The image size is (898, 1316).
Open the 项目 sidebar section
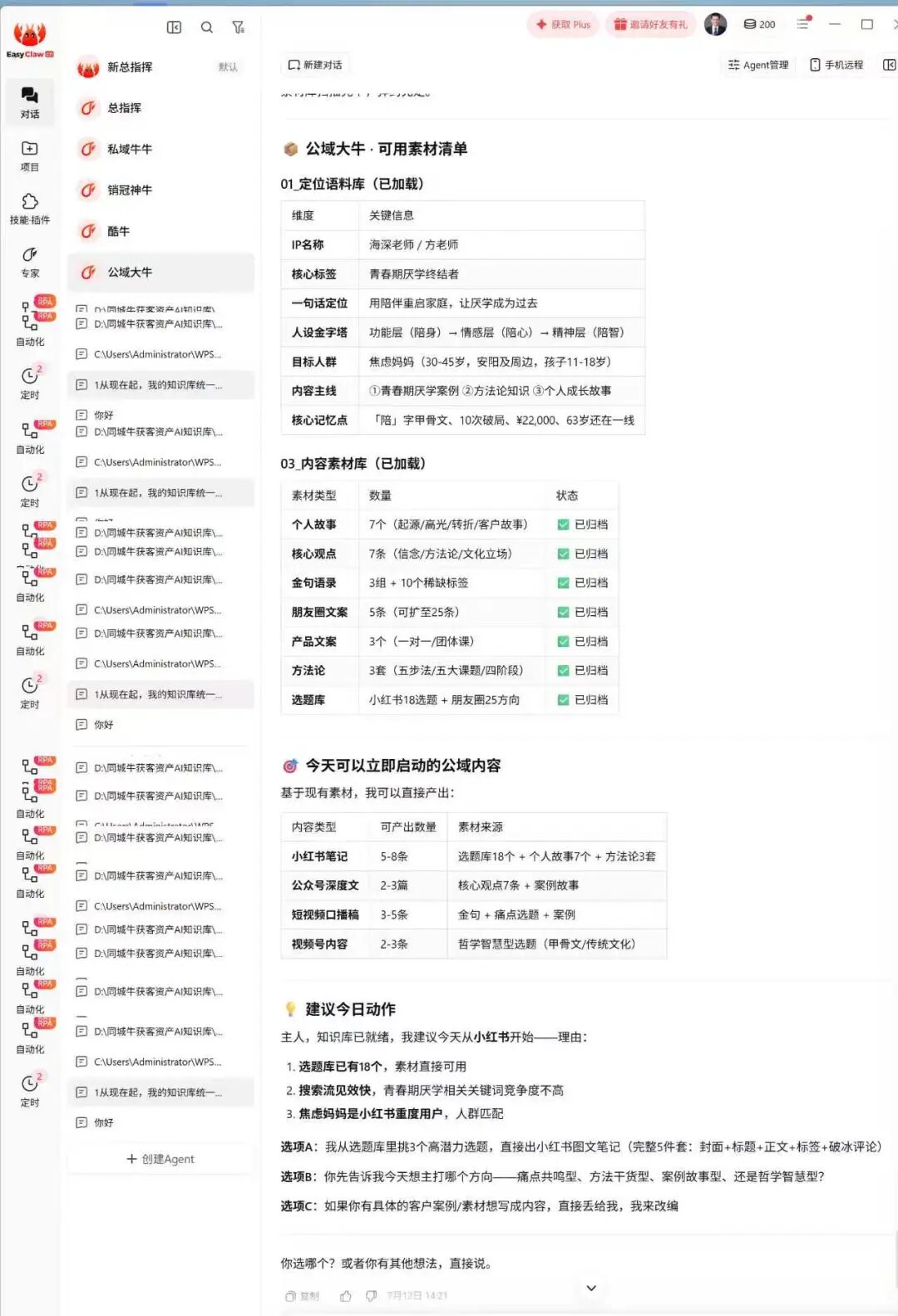click(x=30, y=155)
